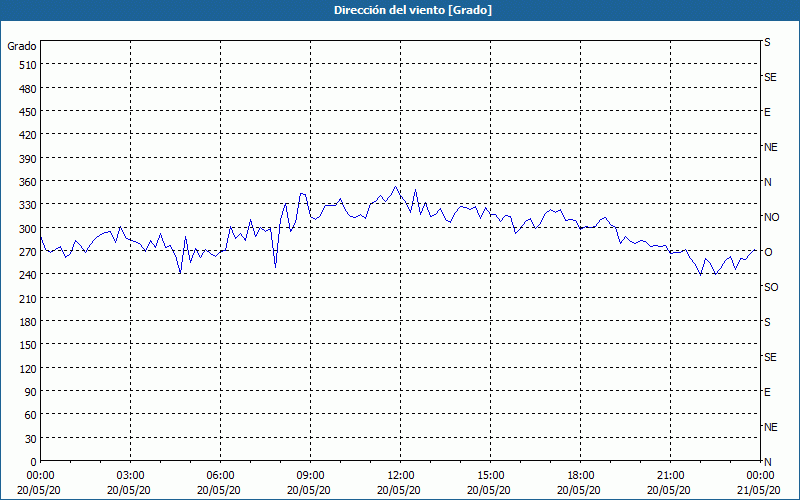Select the "E" compass label at 450
800x500 pixels.
point(767,112)
